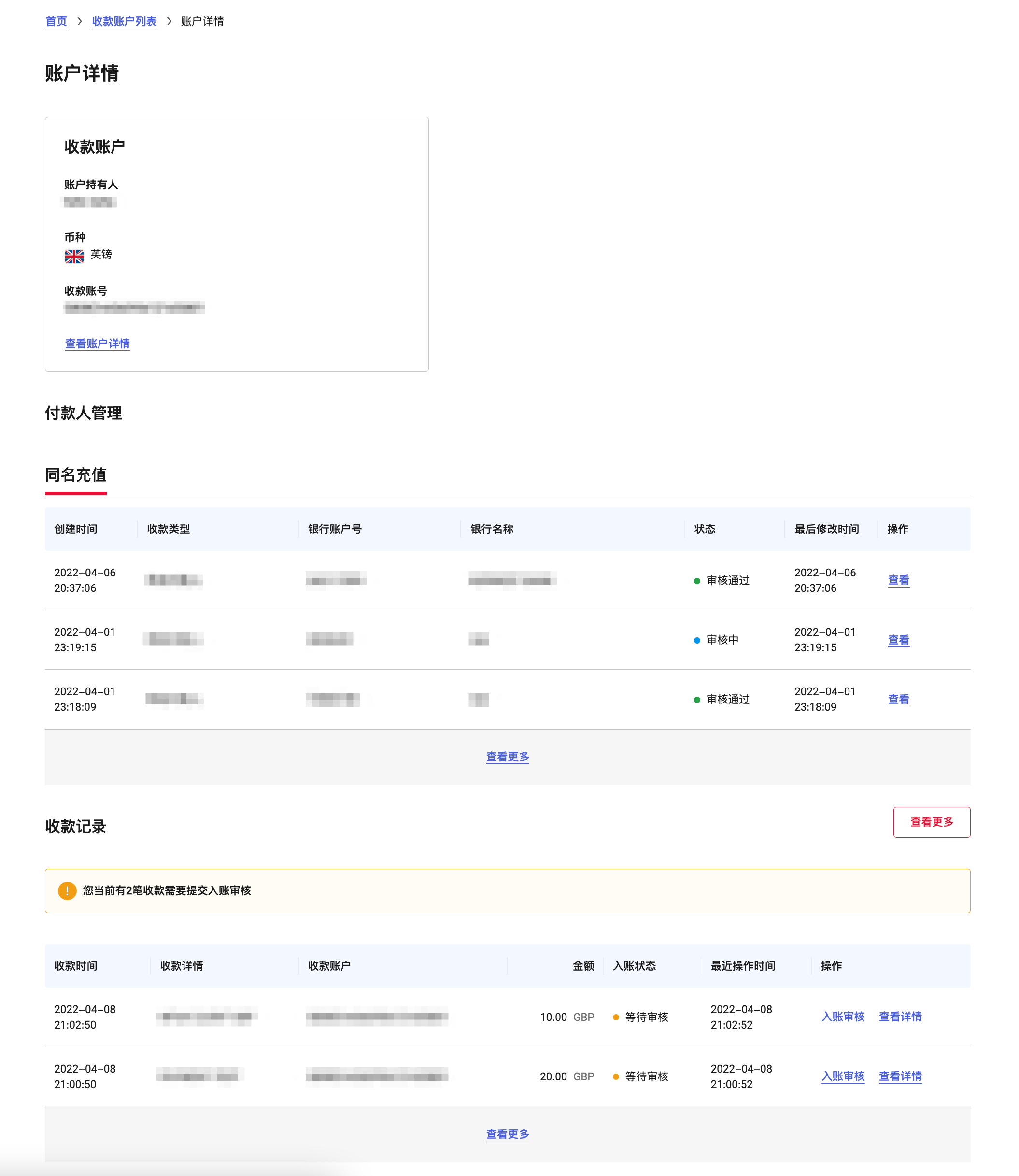Click the orange warning exclamation icon
The width and height of the screenshot is (1019, 1176).
pos(67,890)
